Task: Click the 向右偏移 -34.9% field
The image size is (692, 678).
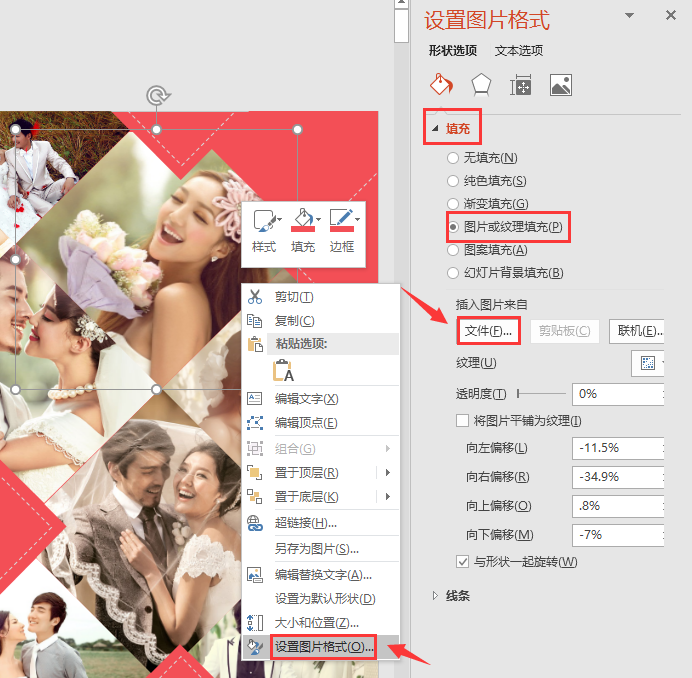Action: coord(618,477)
